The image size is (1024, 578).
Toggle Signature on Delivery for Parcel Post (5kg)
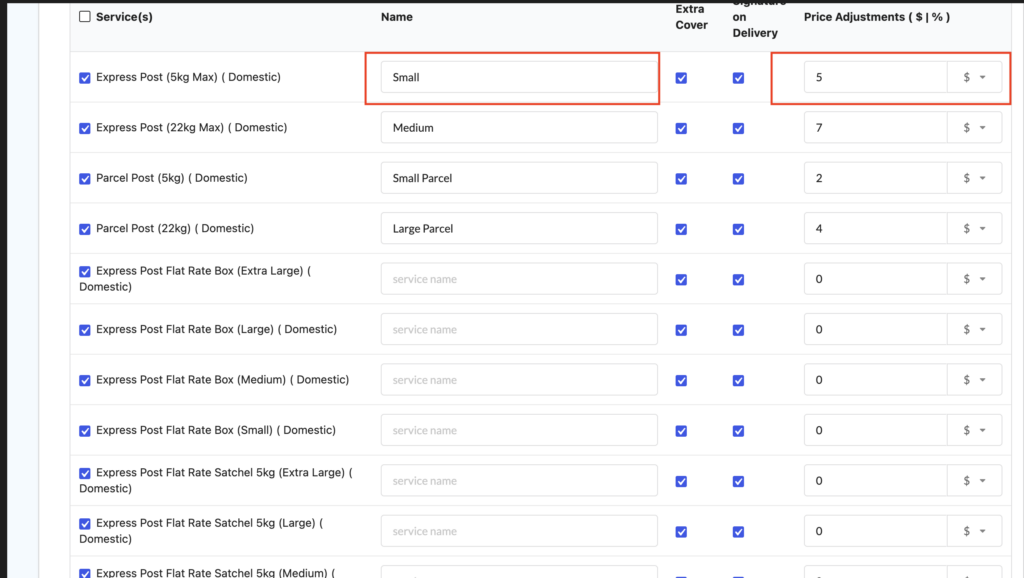(738, 178)
